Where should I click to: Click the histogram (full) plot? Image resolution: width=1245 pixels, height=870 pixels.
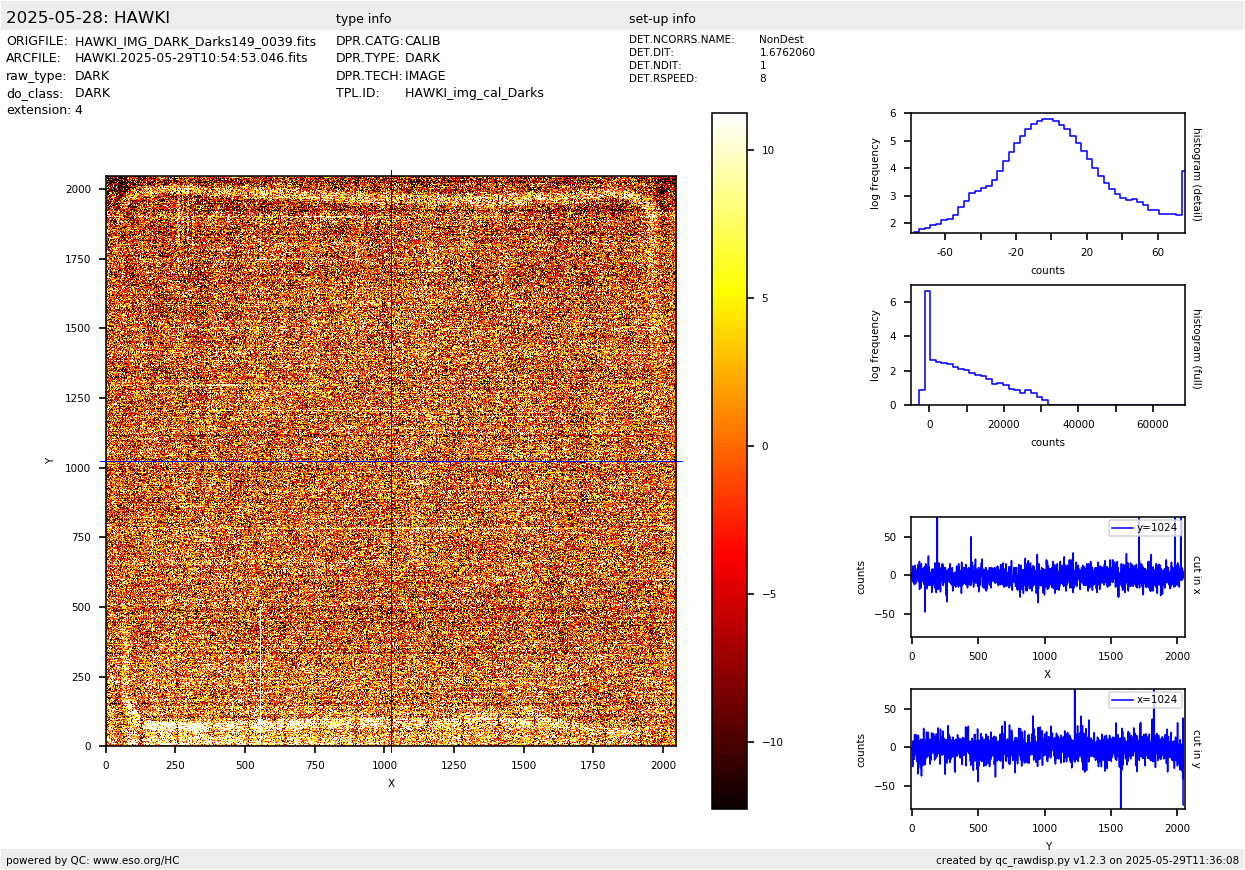1047,345
